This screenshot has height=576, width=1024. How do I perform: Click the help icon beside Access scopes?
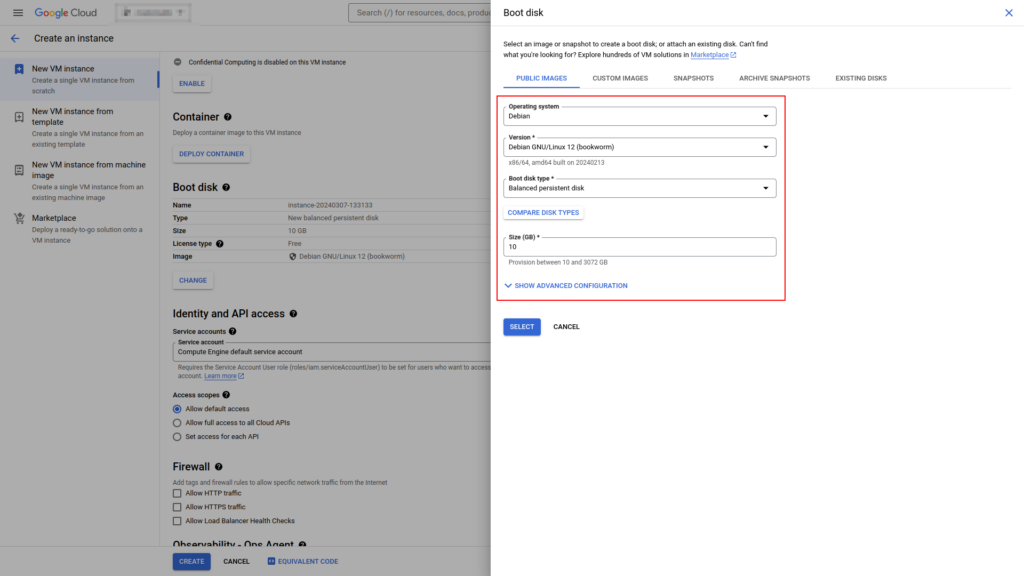226,395
